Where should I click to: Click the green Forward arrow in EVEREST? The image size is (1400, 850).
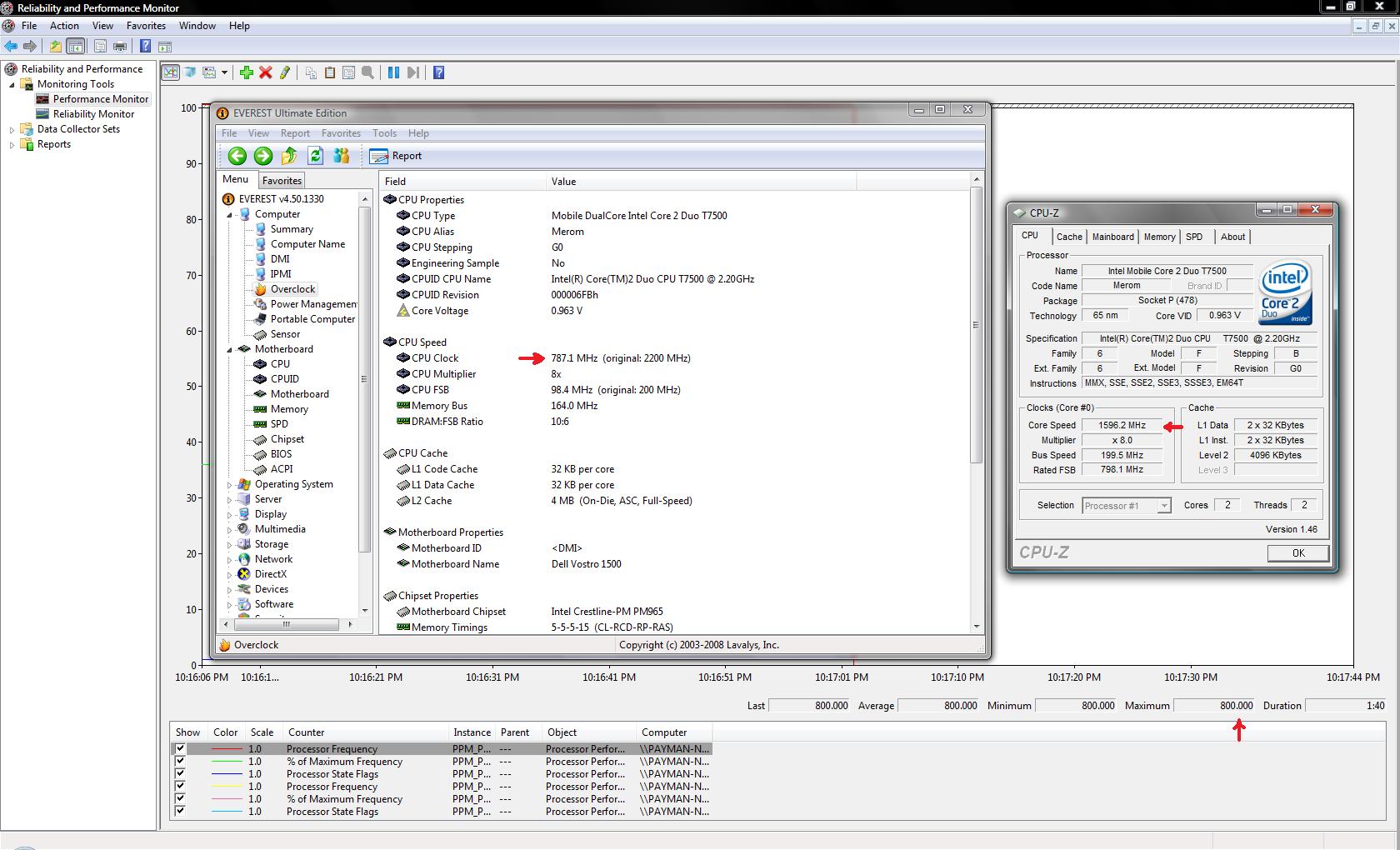(263, 156)
